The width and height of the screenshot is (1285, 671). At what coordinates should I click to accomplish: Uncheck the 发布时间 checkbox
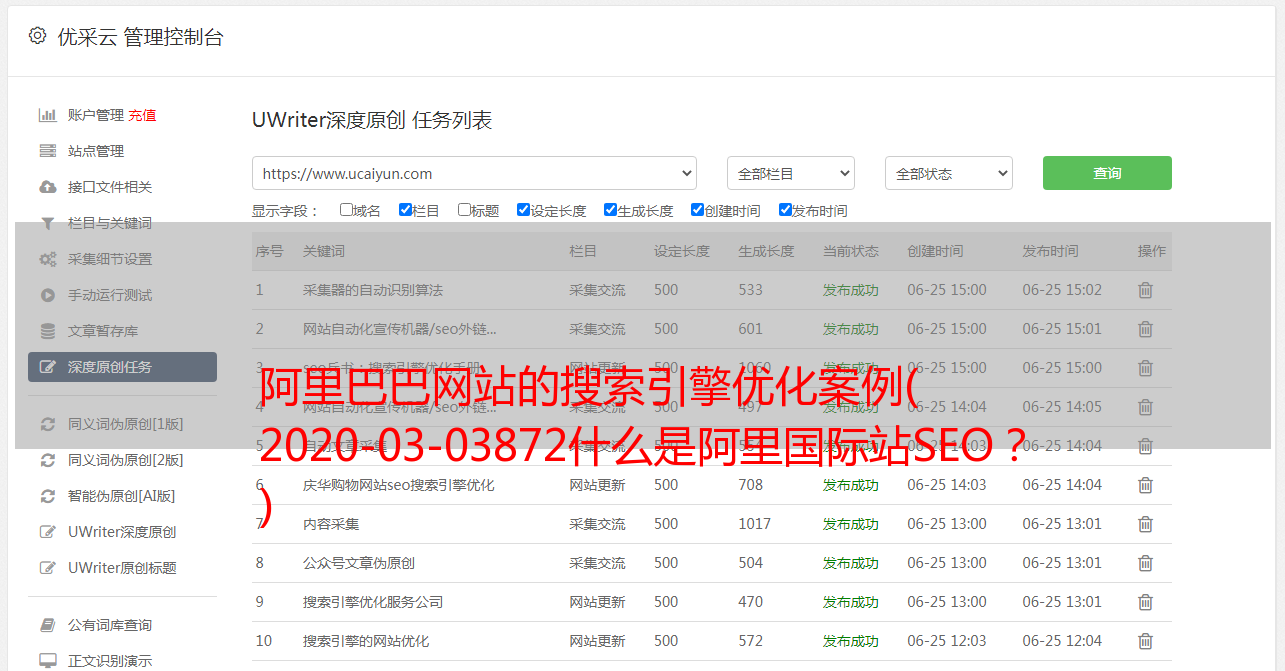pos(785,210)
